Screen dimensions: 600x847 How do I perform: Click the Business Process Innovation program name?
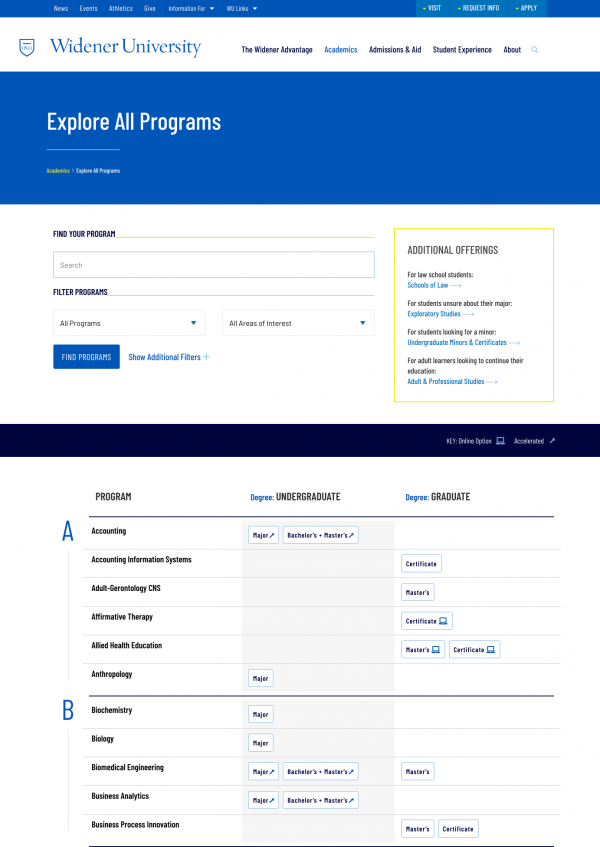[x=135, y=825]
